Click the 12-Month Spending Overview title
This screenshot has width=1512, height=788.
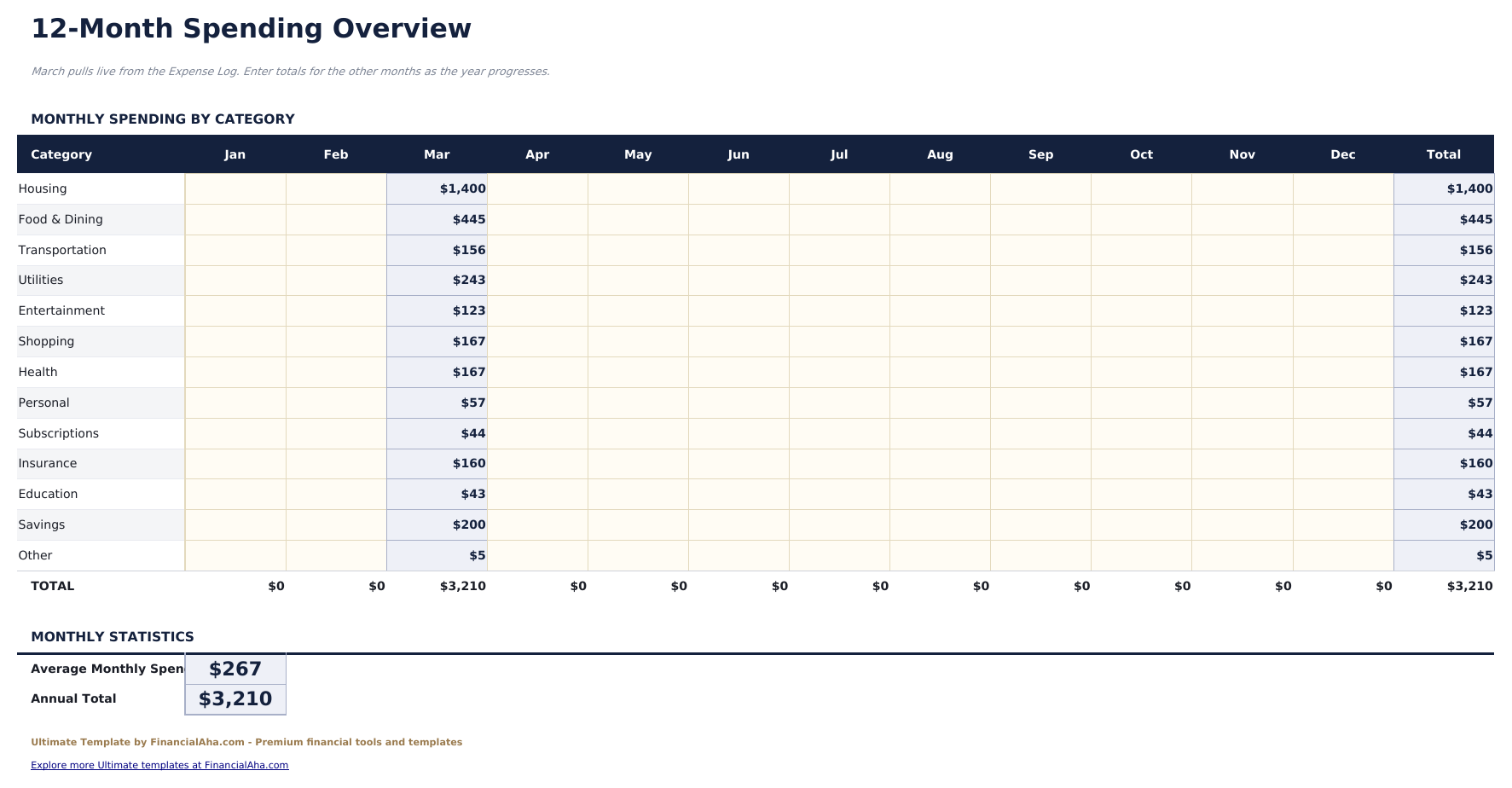pyautogui.click(x=251, y=27)
